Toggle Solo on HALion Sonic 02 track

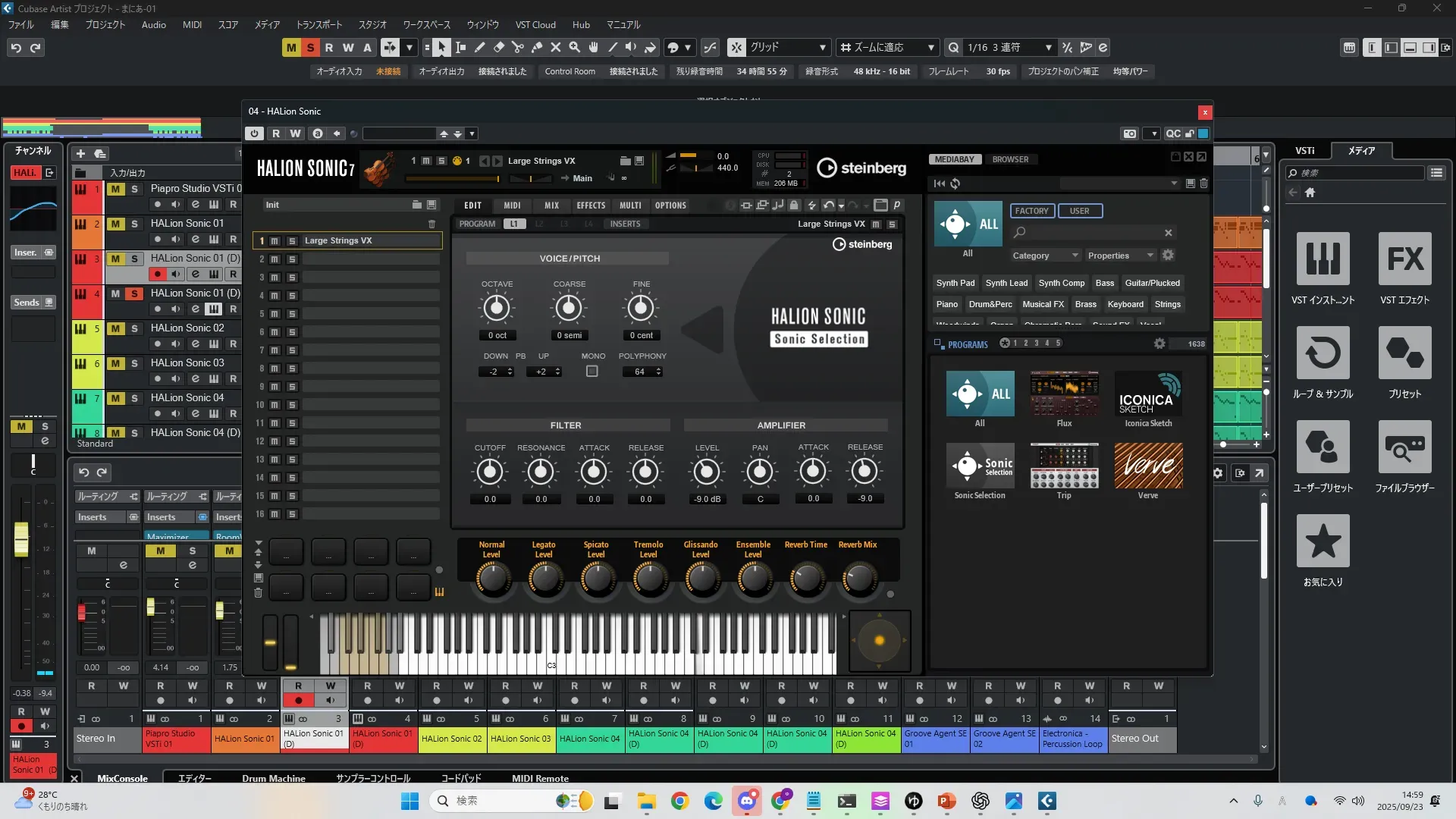tap(134, 328)
